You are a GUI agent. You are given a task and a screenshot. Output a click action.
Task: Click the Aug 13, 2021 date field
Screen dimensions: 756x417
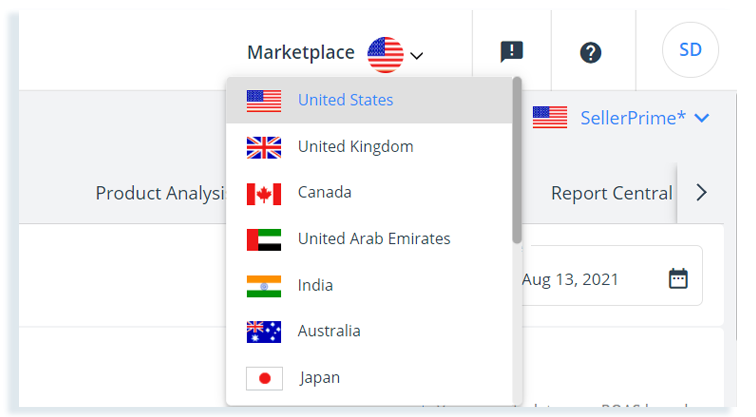(611, 275)
